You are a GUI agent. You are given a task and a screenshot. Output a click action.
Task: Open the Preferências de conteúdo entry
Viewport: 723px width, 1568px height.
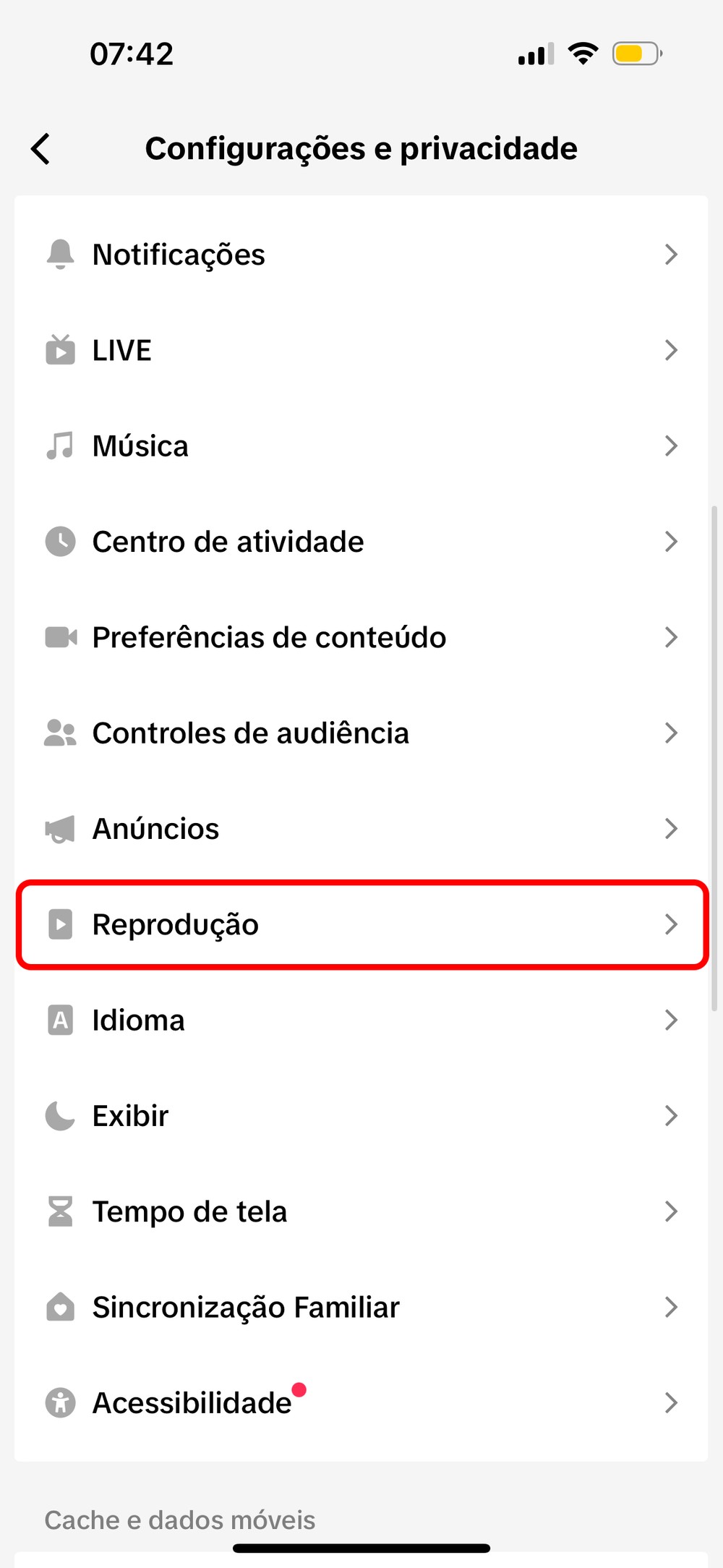coord(269,638)
